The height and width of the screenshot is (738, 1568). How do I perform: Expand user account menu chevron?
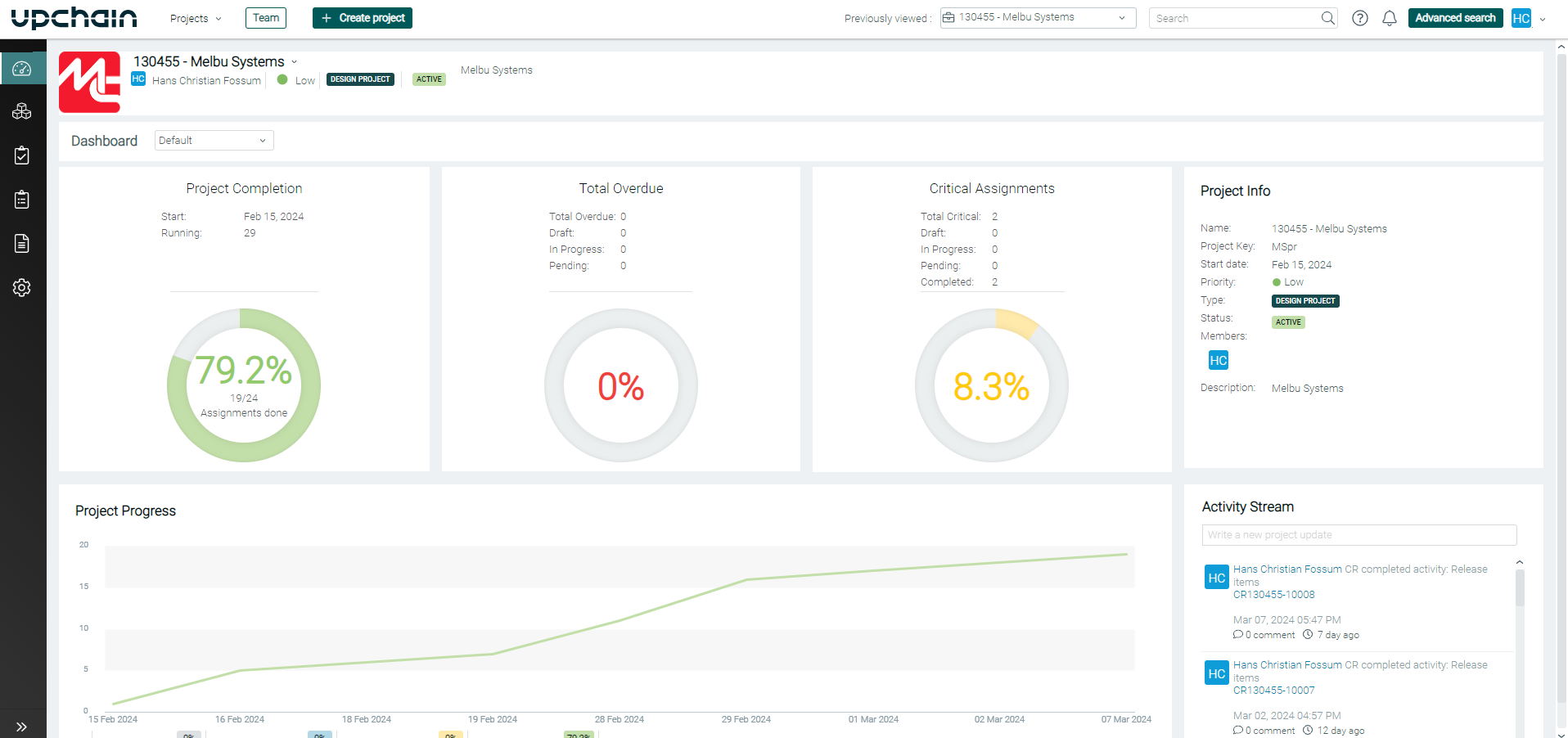[x=1543, y=19]
